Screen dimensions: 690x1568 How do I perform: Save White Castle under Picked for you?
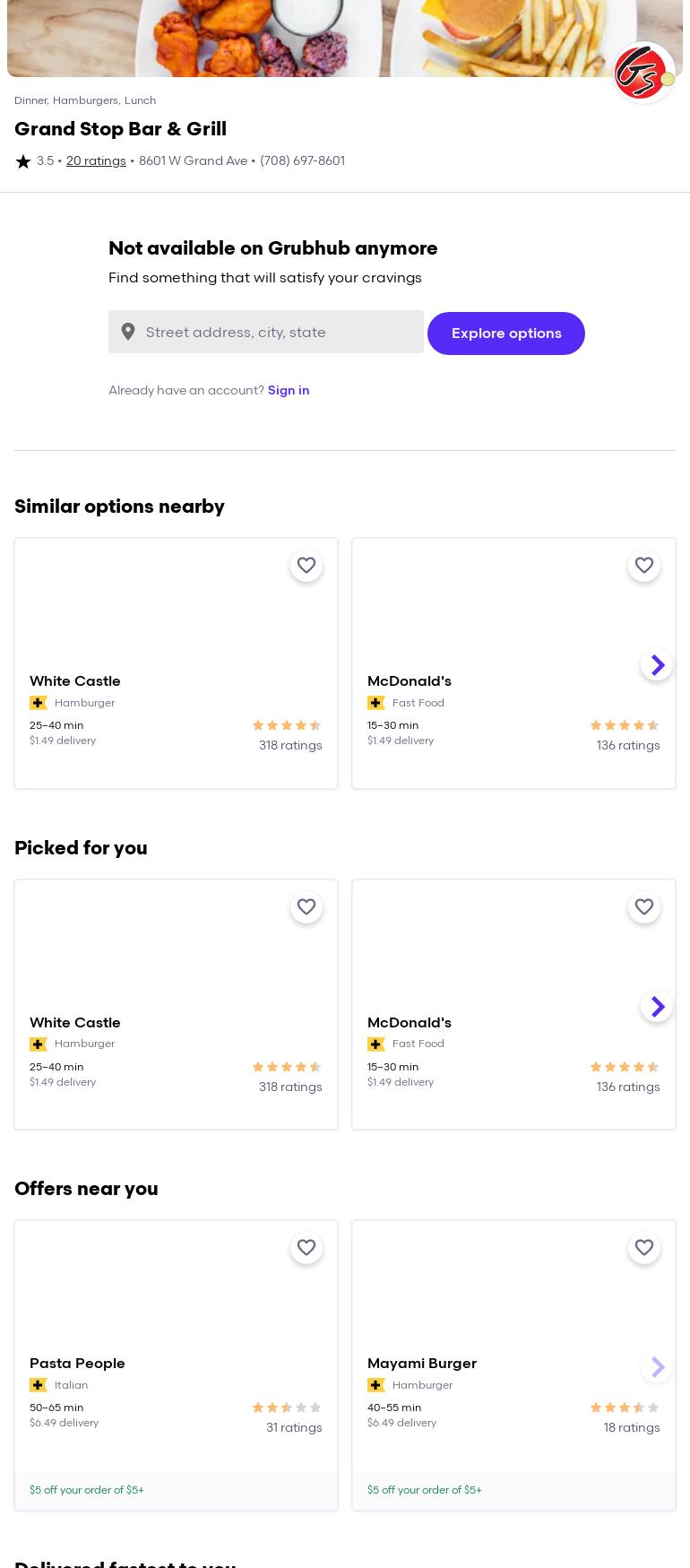click(x=306, y=907)
